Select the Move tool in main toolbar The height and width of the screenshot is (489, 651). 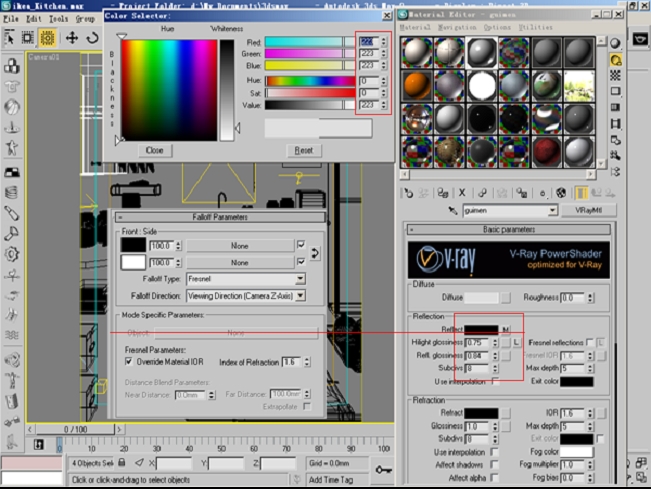pos(72,38)
